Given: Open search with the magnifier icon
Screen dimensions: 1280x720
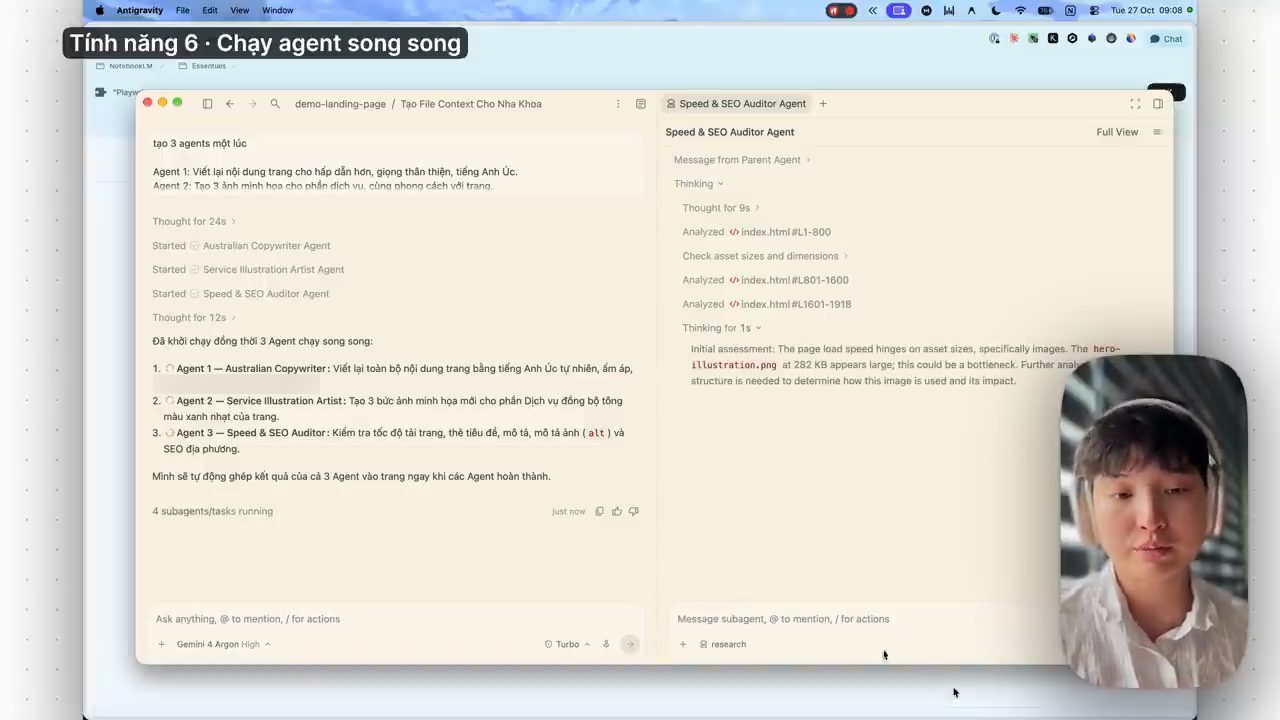Looking at the screenshot, I should pos(275,104).
